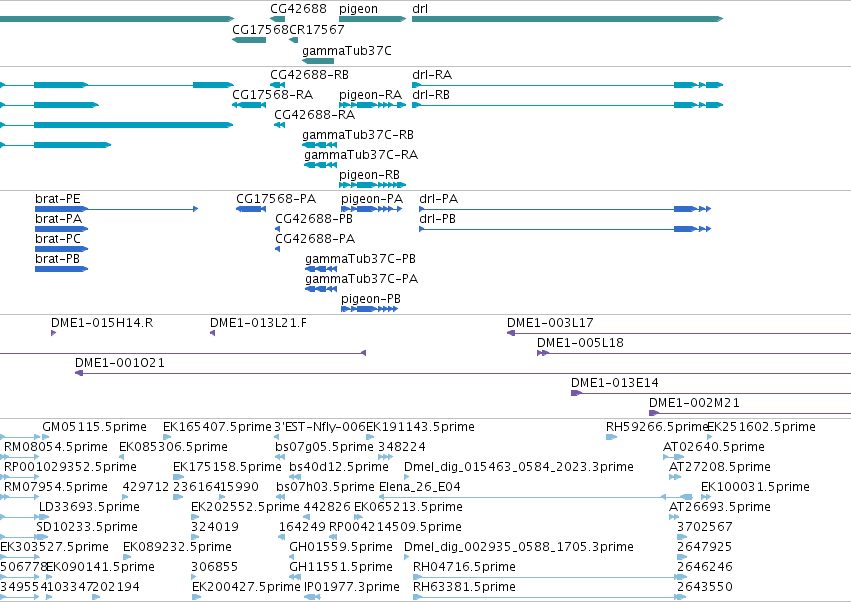Select the RM08054.5prime EST label
The width and height of the screenshot is (851, 602).
click(x=56, y=448)
